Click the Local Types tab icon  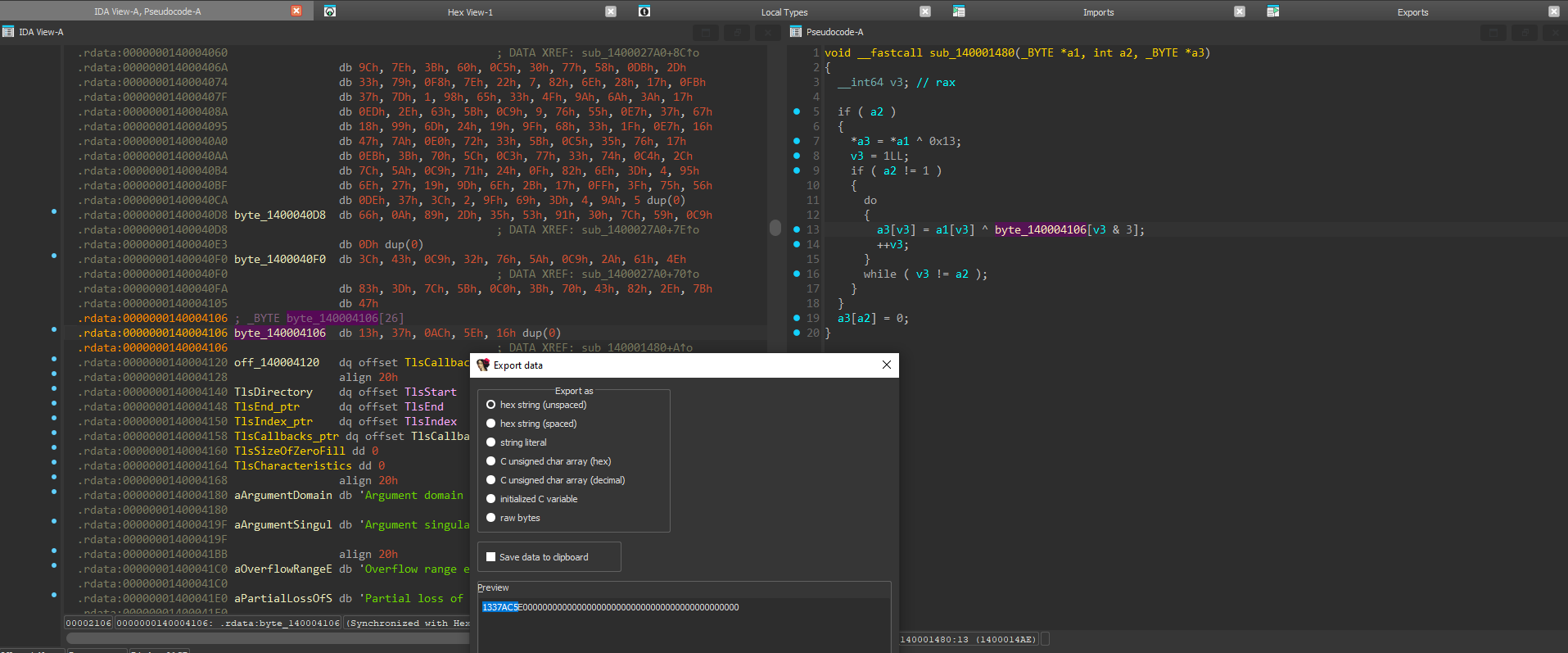[644, 11]
